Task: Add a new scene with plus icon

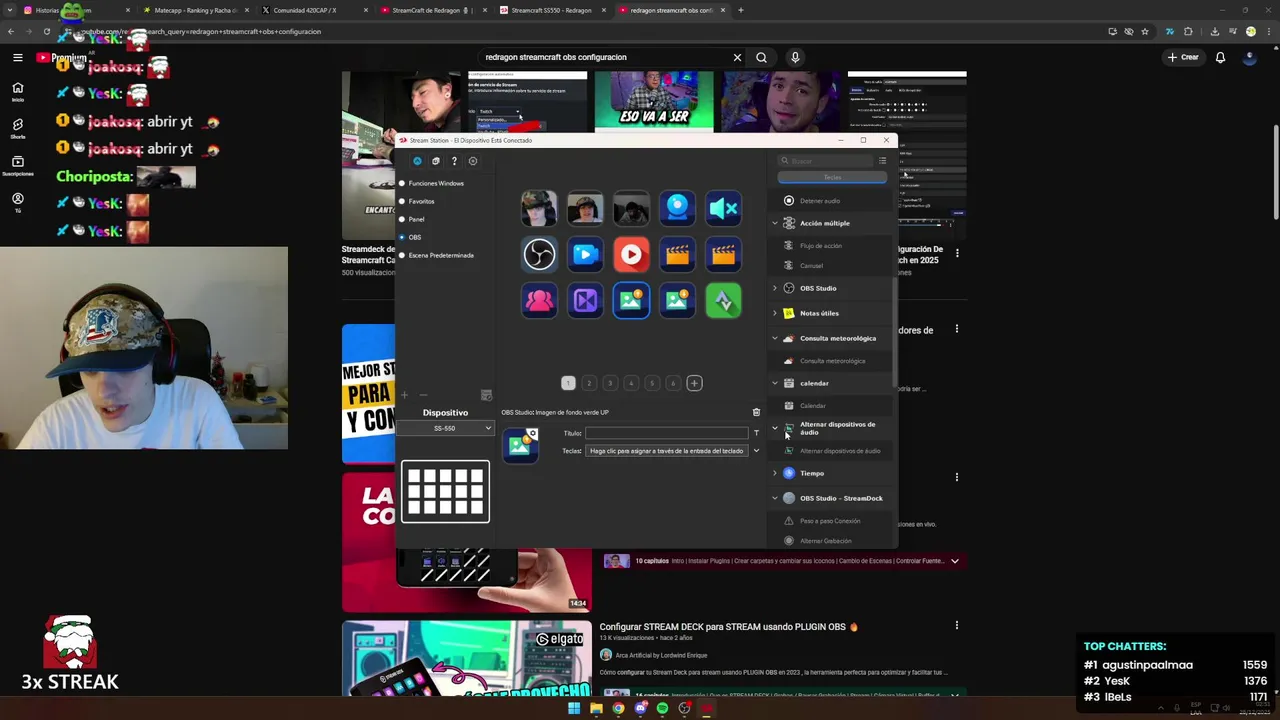Action: 405,395
